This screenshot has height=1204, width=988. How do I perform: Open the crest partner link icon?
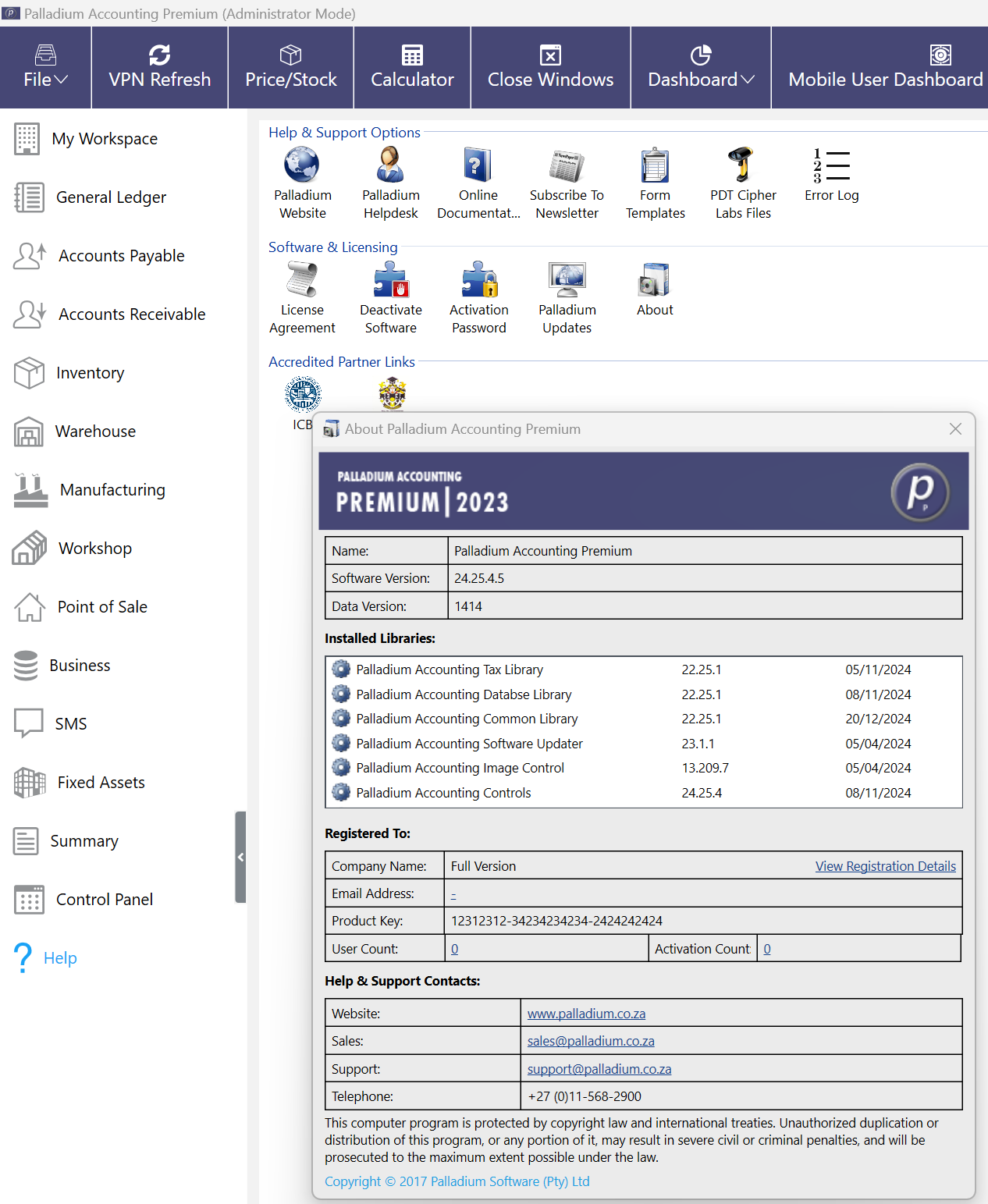coord(393,394)
